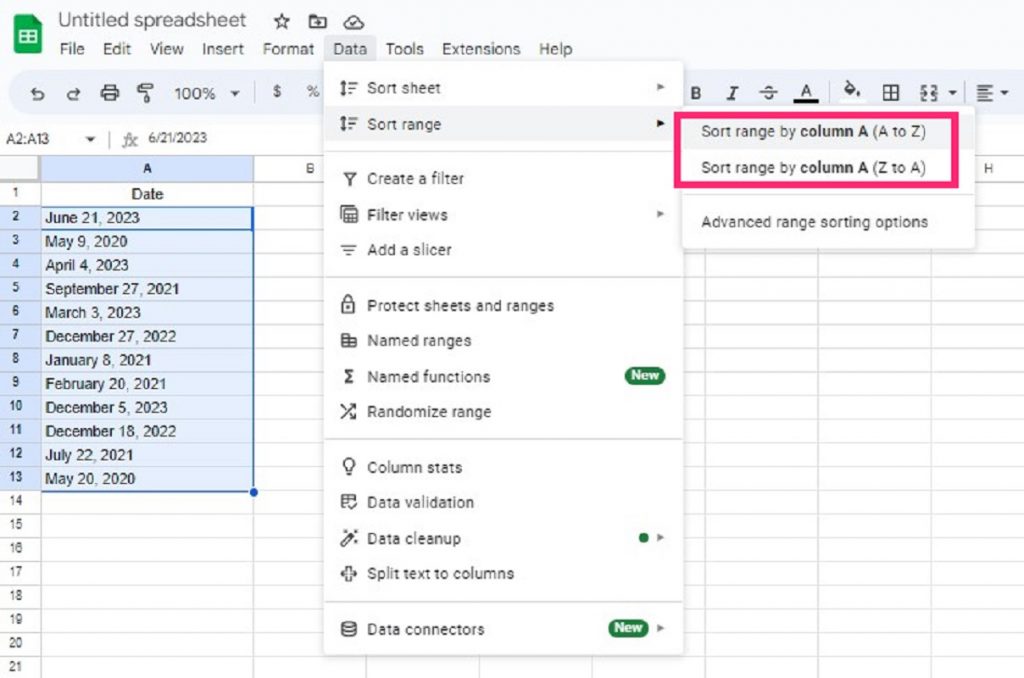Open the Format menu
Image resolution: width=1024 pixels, height=678 pixels.
[x=288, y=49]
